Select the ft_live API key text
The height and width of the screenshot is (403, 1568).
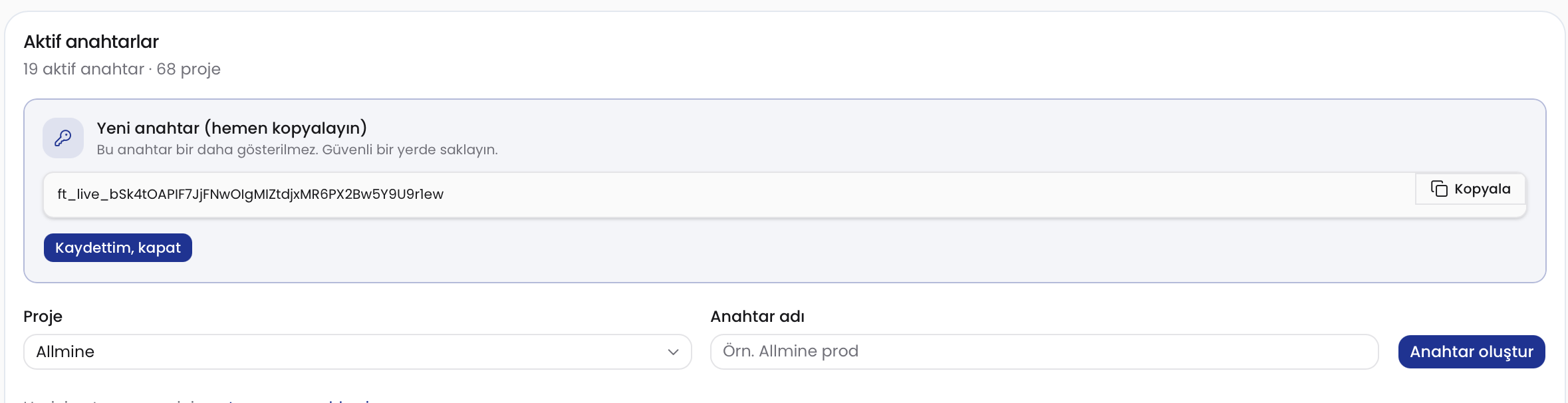(x=251, y=194)
